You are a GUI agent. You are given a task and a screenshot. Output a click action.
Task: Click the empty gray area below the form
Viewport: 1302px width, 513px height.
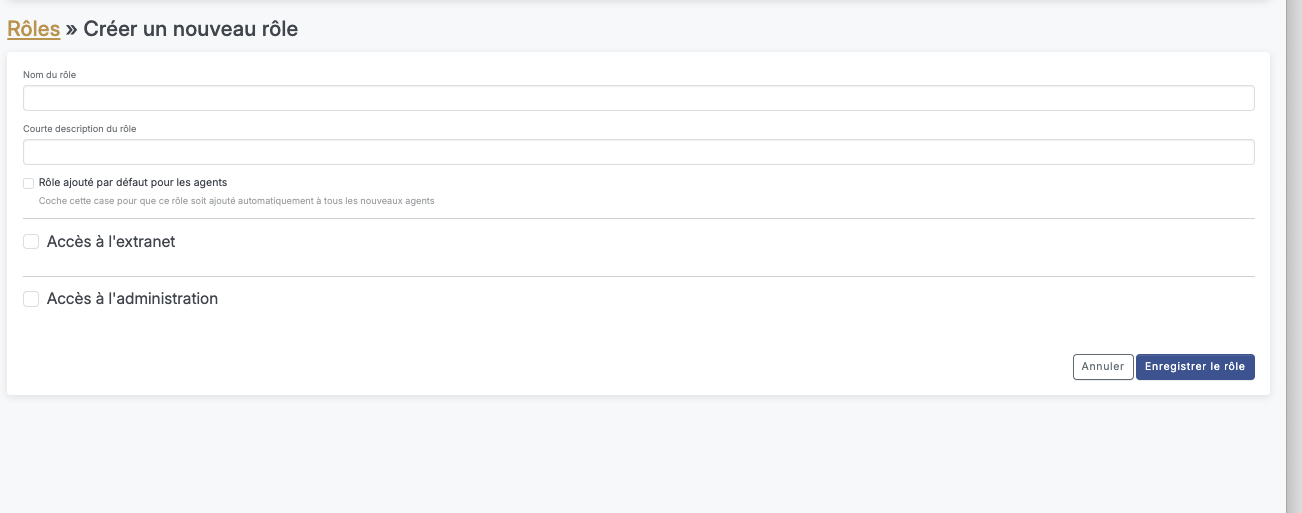(x=638, y=455)
